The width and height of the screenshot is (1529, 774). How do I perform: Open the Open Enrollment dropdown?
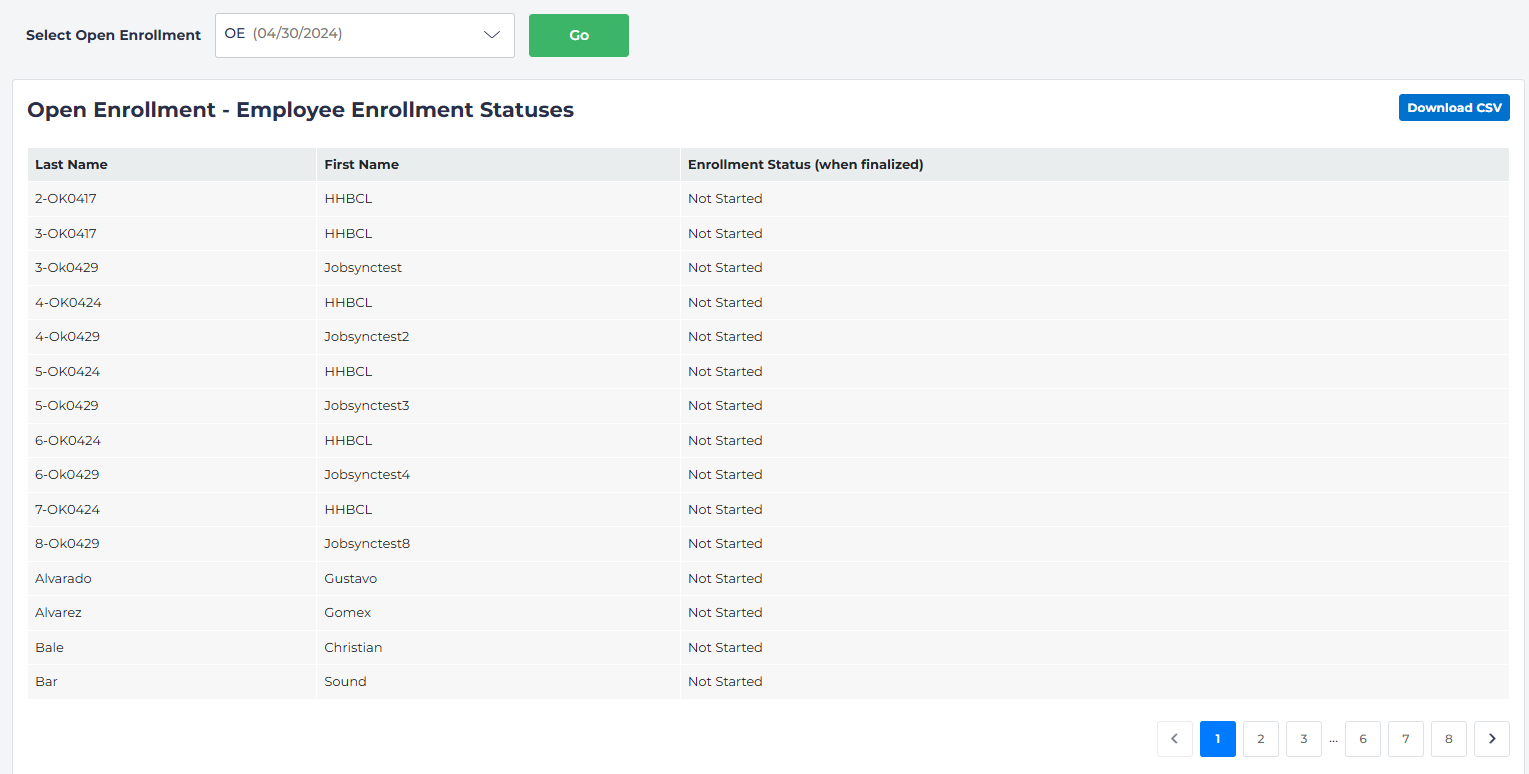(x=364, y=35)
